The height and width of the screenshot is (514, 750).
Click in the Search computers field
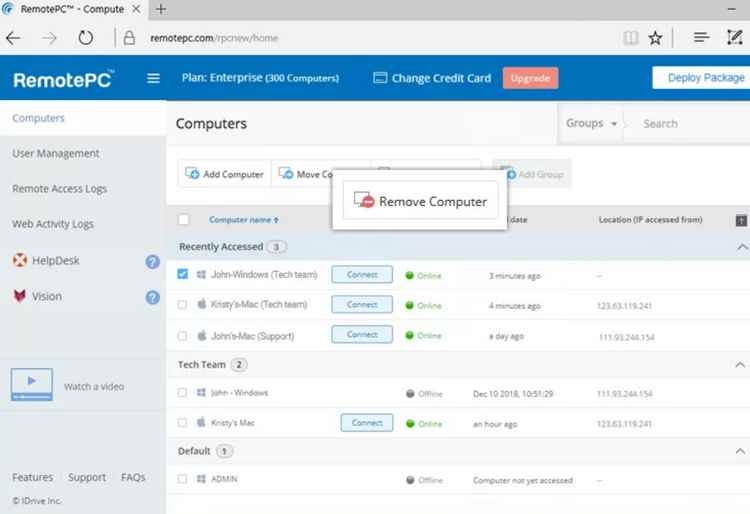(x=689, y=123)
